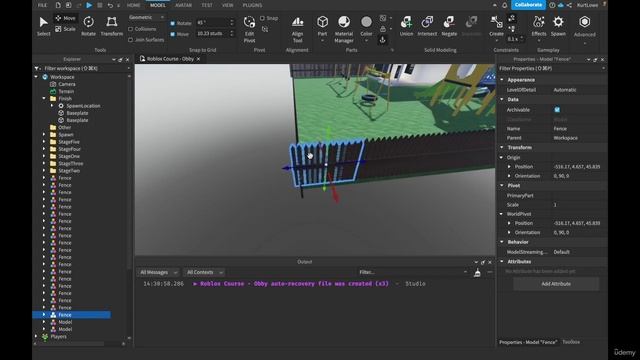Switch to the AVATAR ribbon tab
This screenshot has height=360, width=640.
(x=183, y=5)
